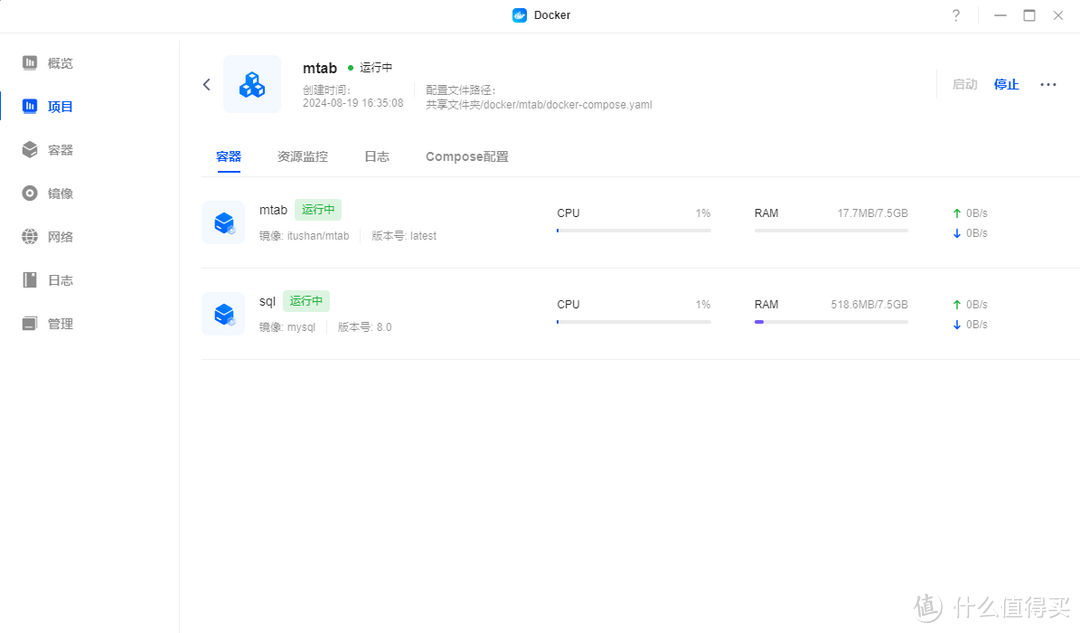Switch to the 资源监控 monitoring tab

click(x=302, y=156)
